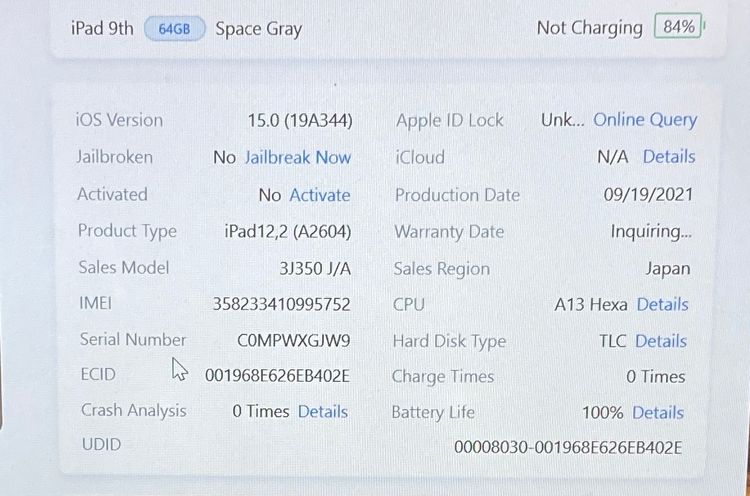Click the TLC hard disk value

pyautogui.click(x=613, y=341)
